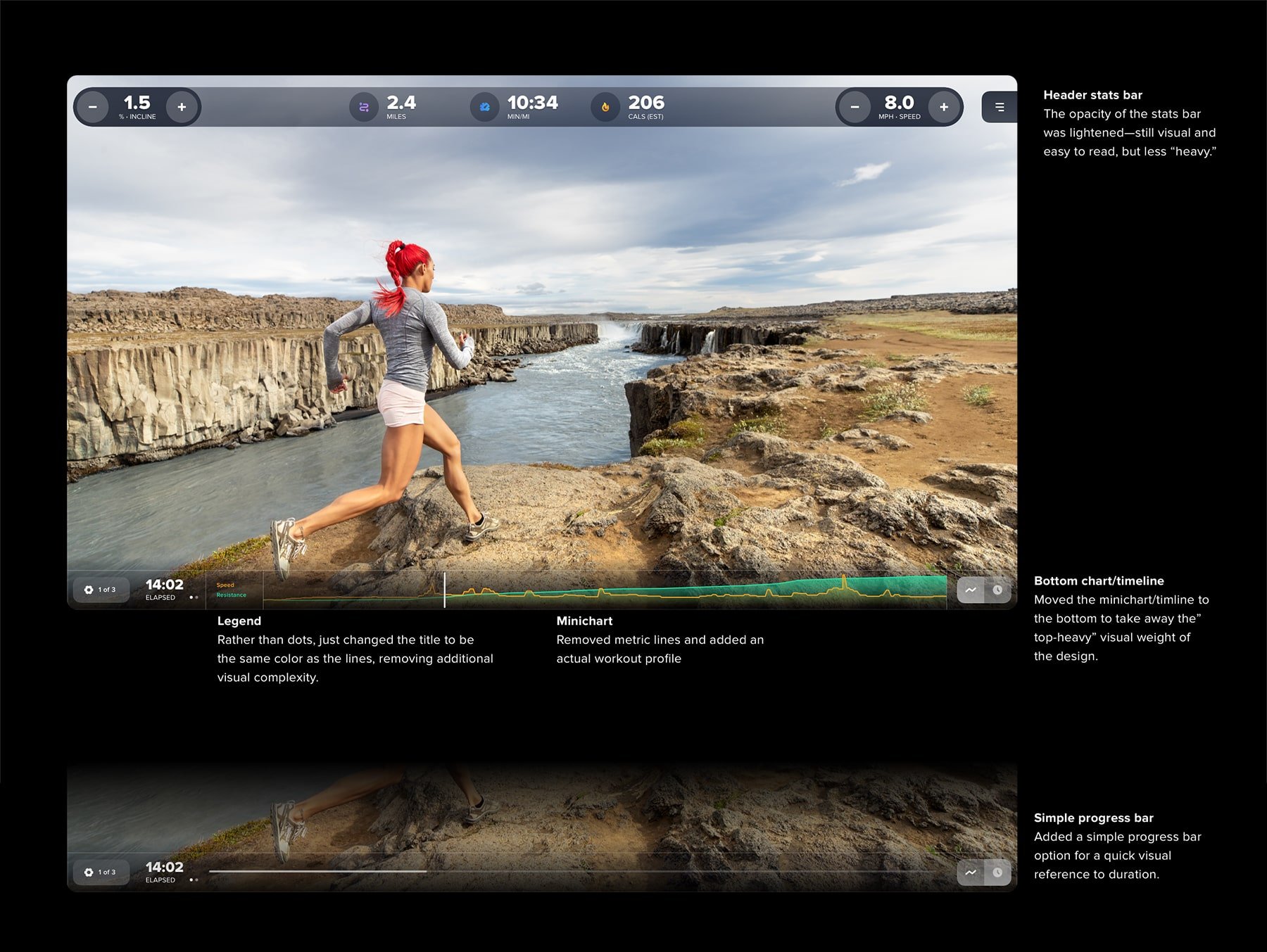Open the hamburger menu beside the speed control
This screenshot has height=952, width=1267.
pos(1000,107)
